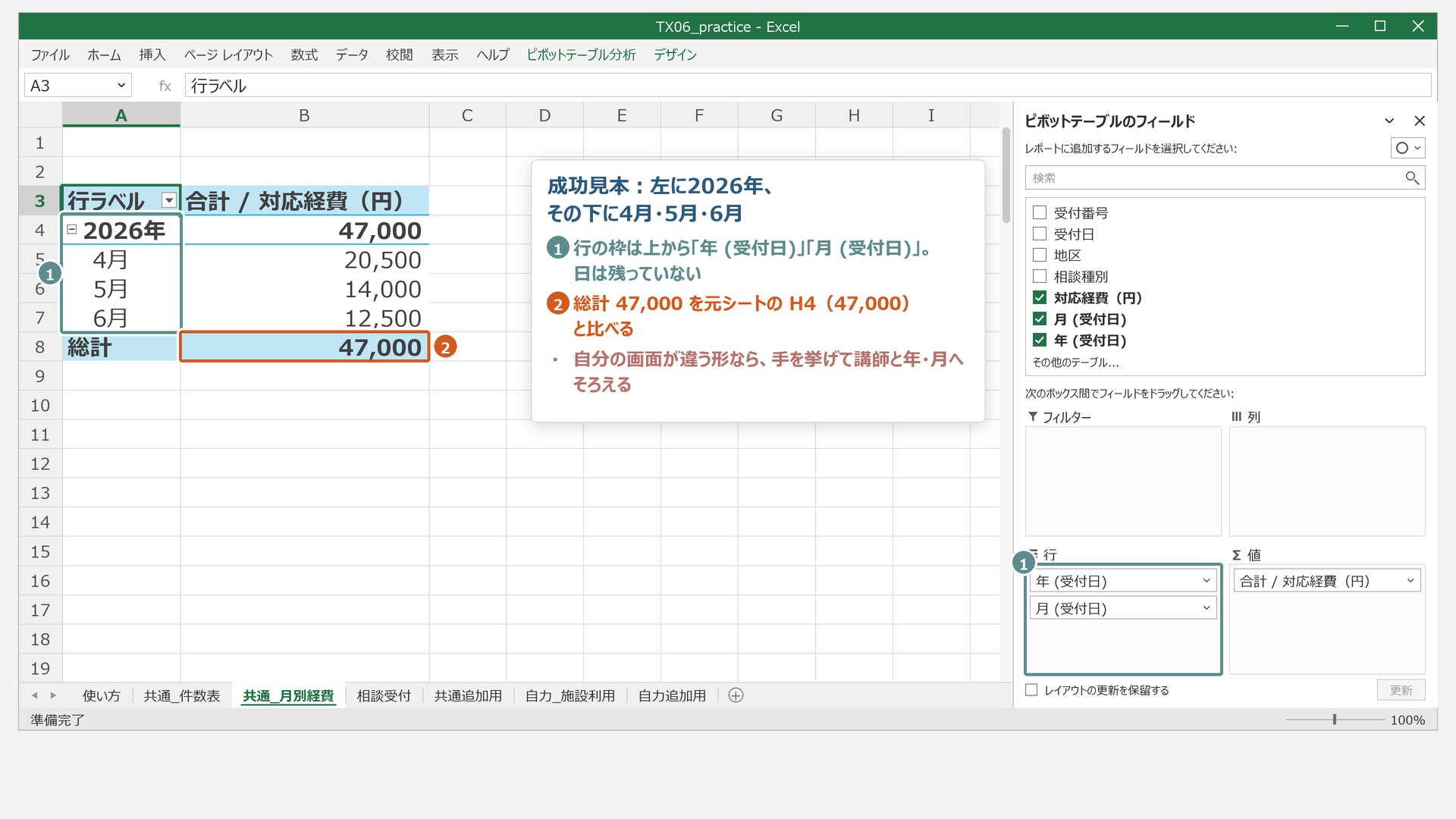Open the Name Box dropdown arrow
Screen dimensions: 1456x819
tap(121, 86)
